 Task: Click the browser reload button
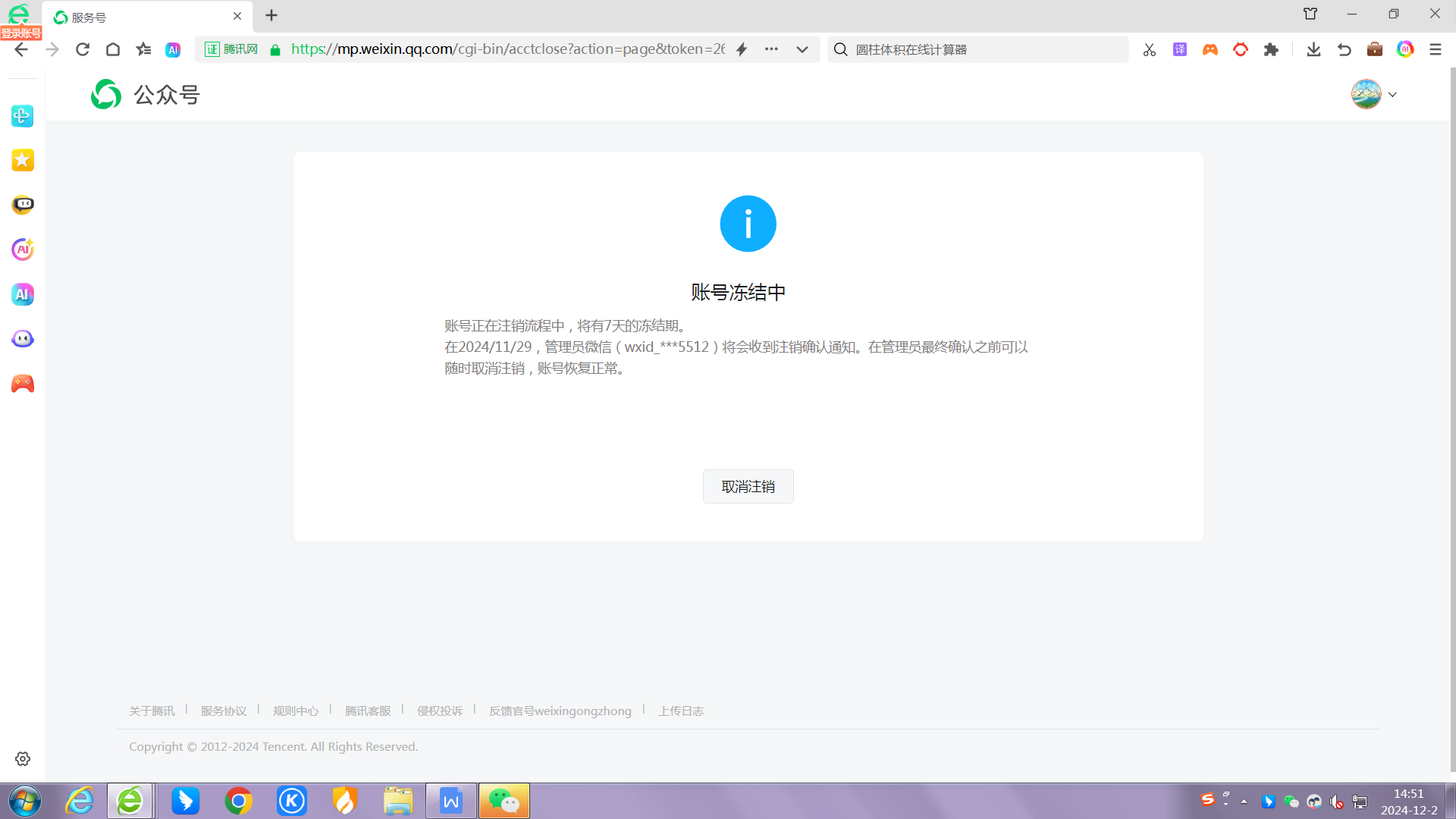pos(83,49)
